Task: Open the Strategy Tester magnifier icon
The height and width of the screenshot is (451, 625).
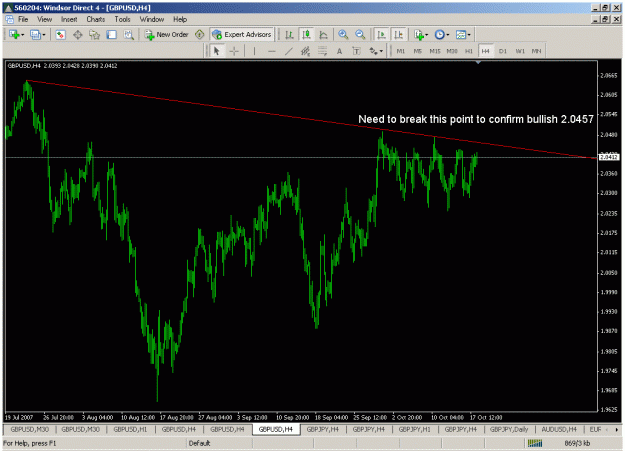Action: coord(128,35)
